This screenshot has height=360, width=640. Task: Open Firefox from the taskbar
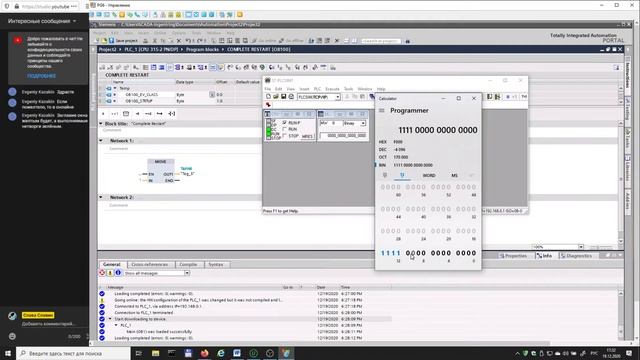204,353
